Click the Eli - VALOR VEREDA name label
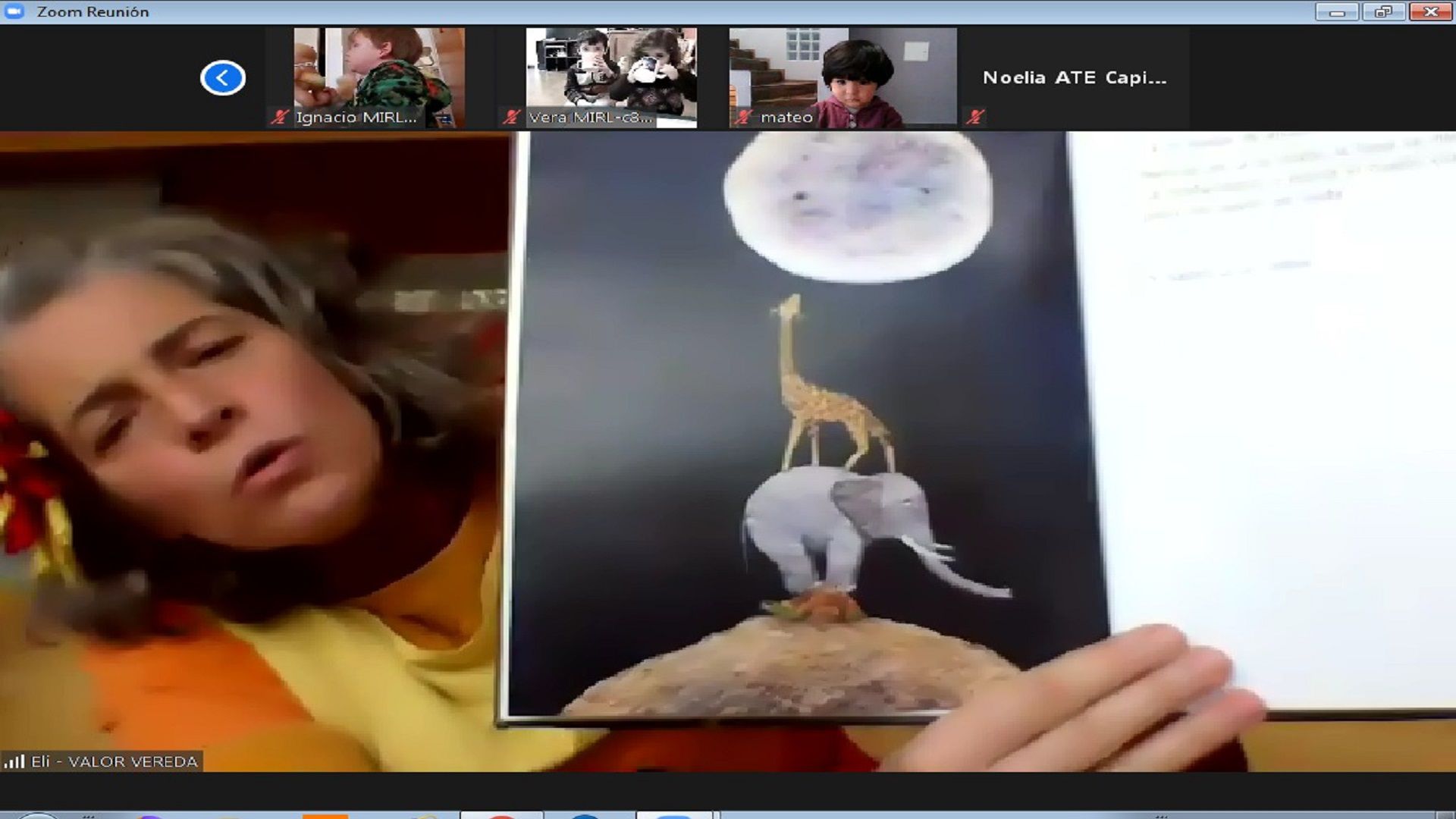Image resolution: width=1456 pixels, height=819 pixels. 115,761
